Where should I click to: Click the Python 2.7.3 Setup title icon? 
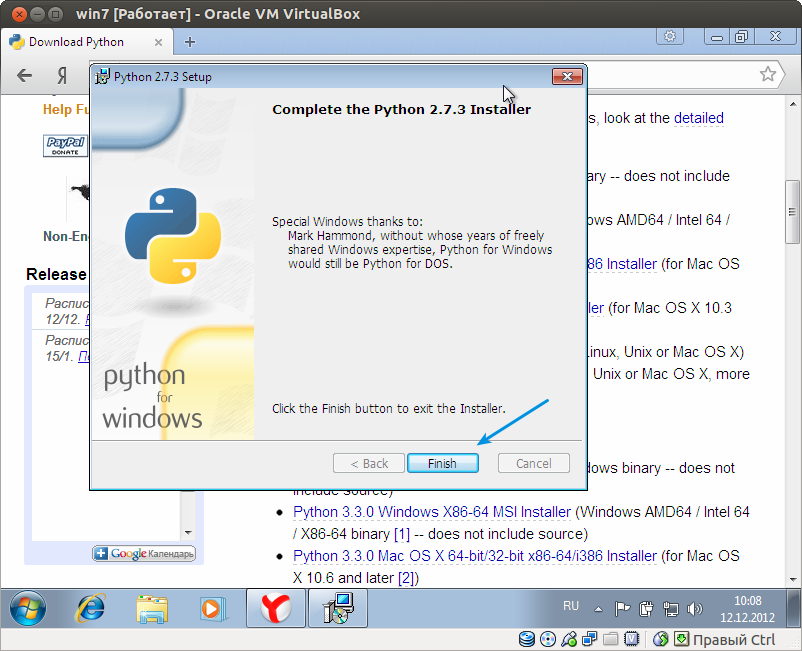pos(102,77)
